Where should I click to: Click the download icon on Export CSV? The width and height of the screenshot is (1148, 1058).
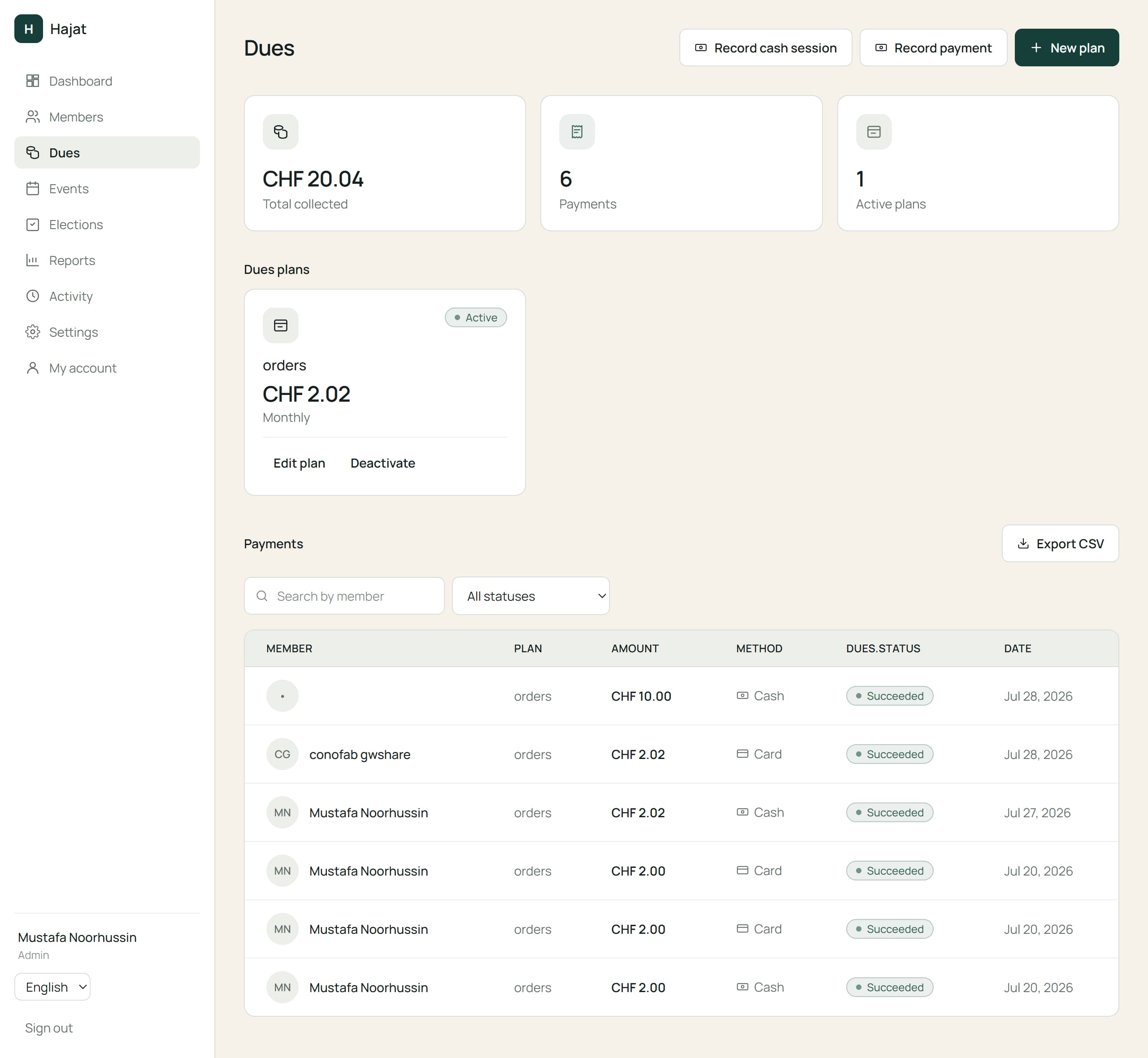1023,543
